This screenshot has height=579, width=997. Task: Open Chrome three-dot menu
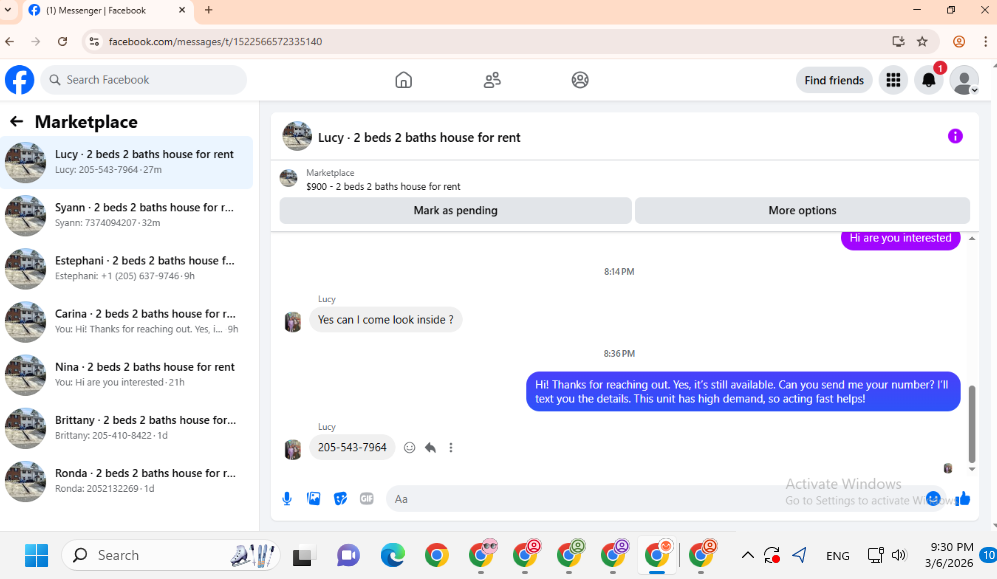(x=985, y=41)
